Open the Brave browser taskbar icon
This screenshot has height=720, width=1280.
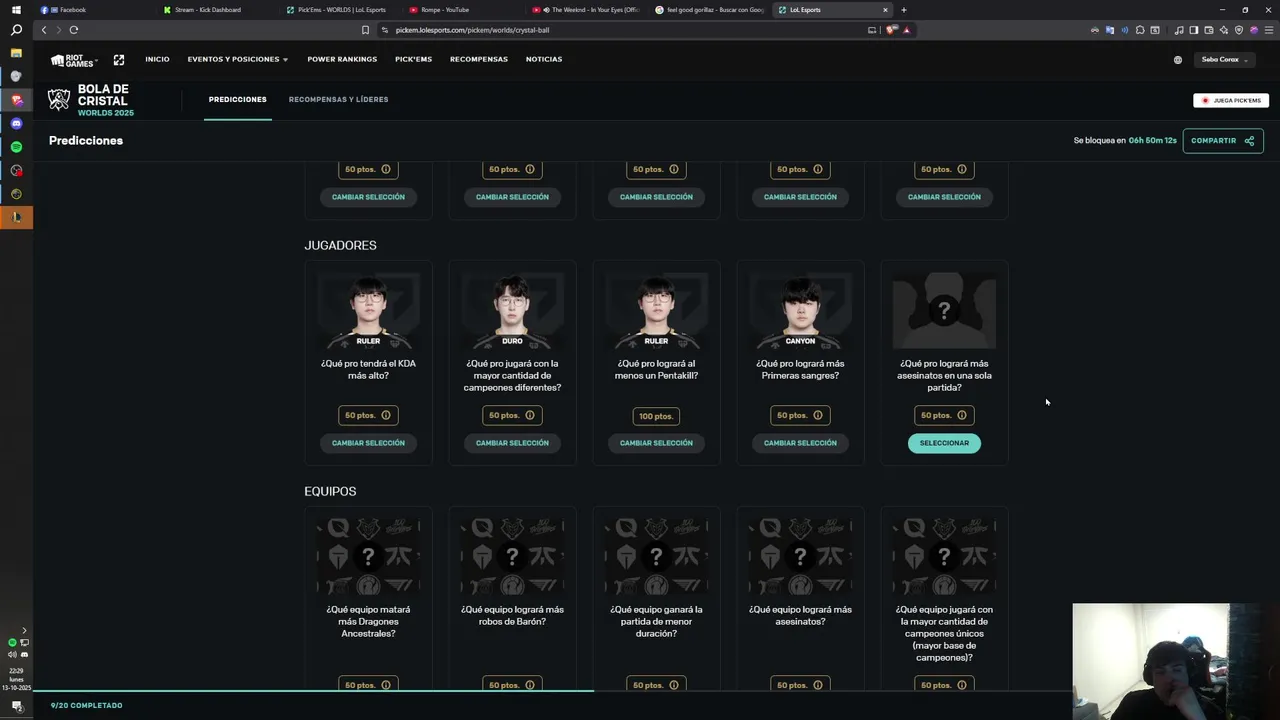click(x=16, y=100)
